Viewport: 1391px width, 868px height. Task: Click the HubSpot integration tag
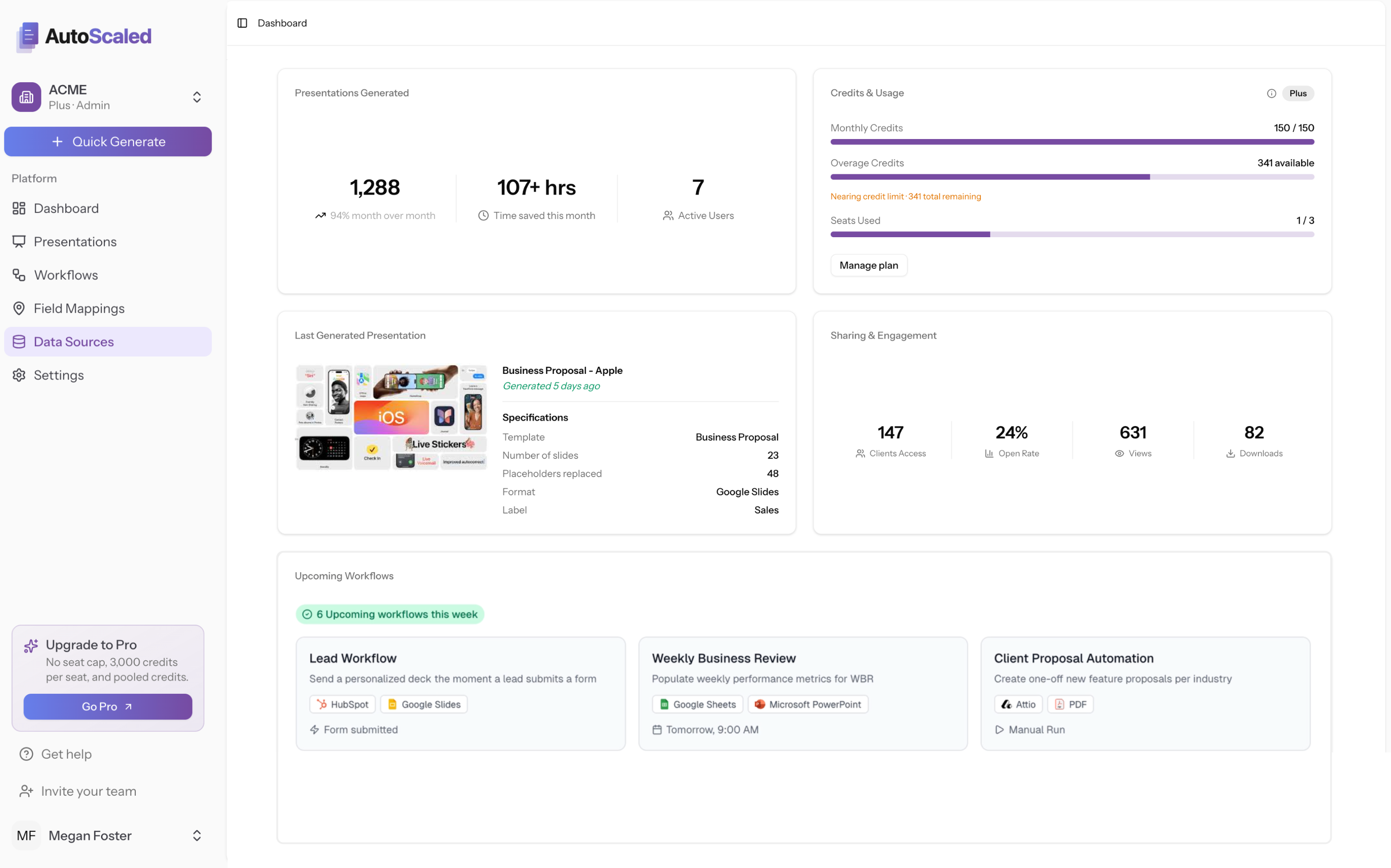point(342,705)
